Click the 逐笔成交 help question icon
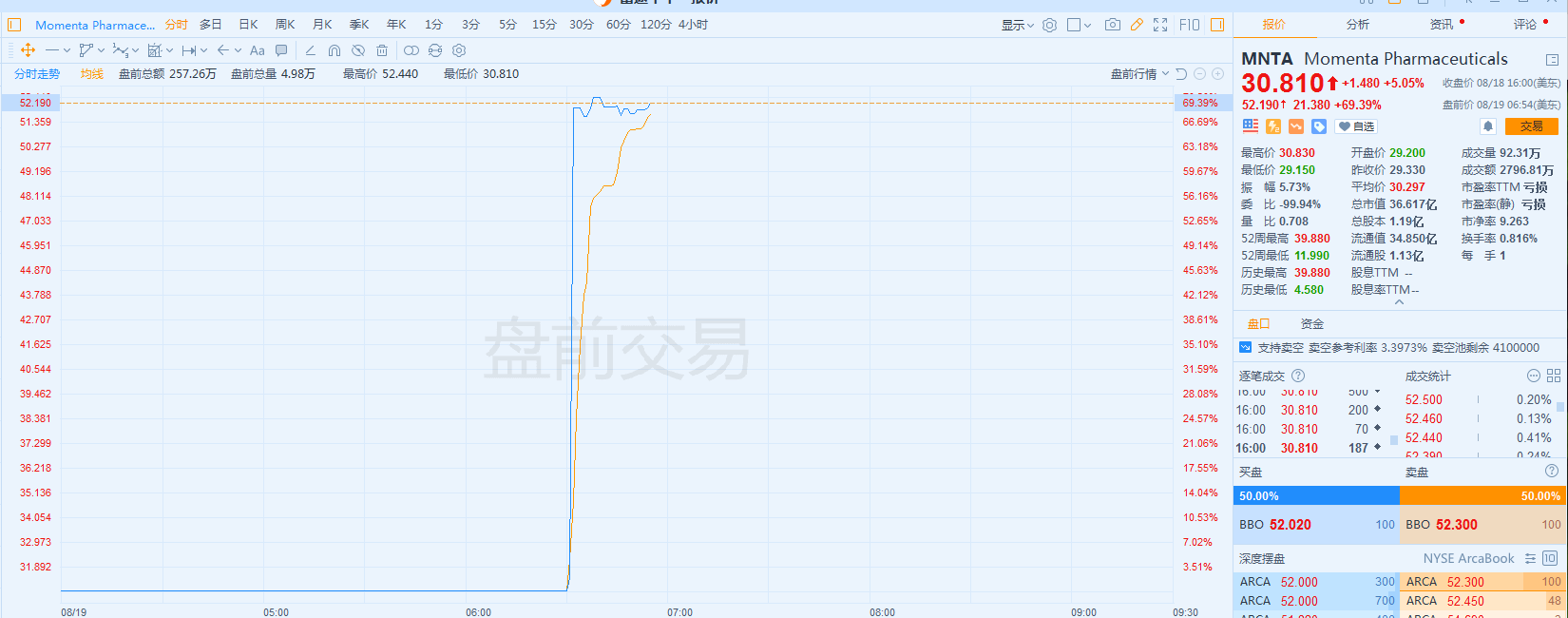This screenshot has width=1568, height=618. coord(1298,376)
